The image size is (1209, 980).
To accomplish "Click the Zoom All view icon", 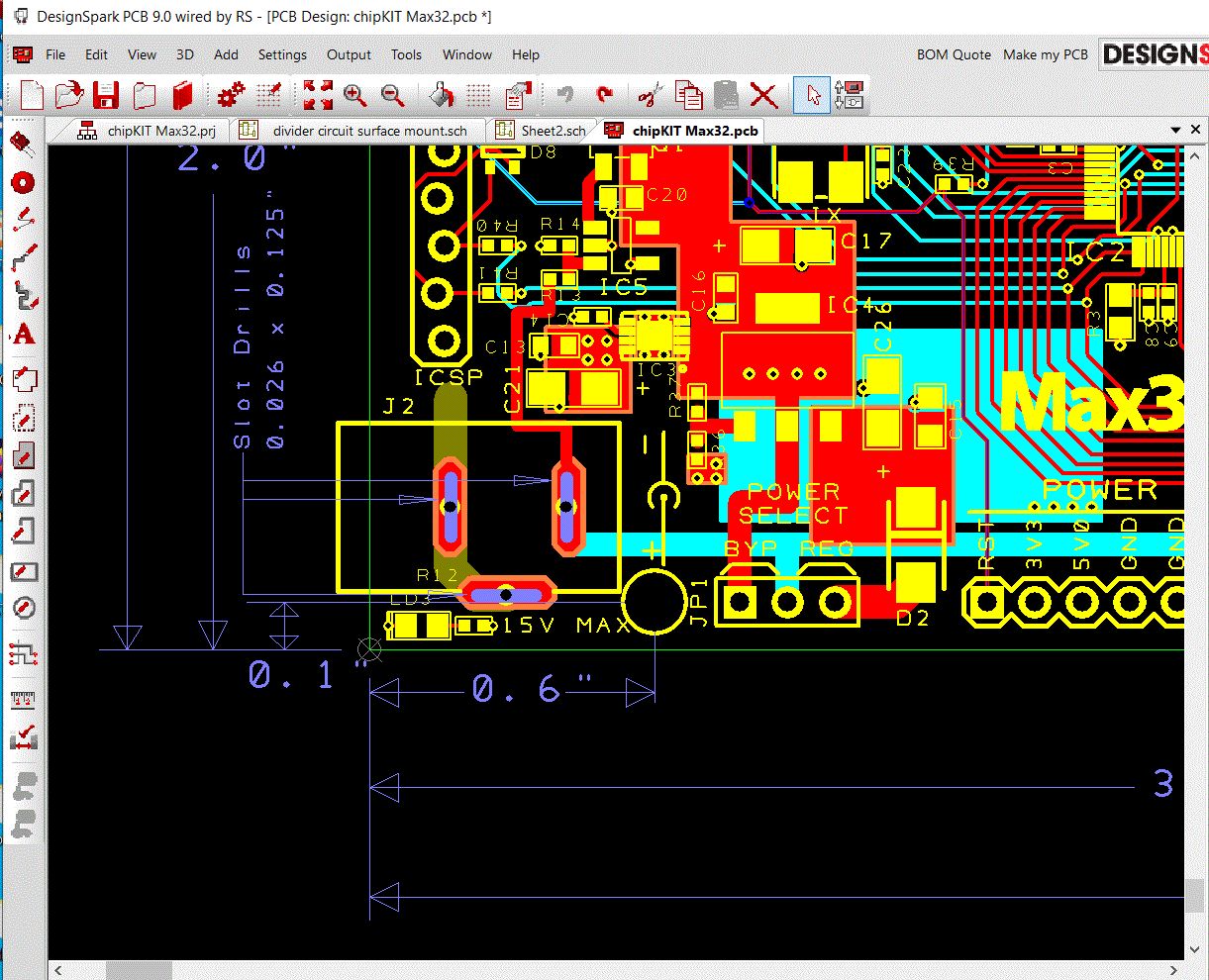I will pyautogui.click(x=318, y=95).
